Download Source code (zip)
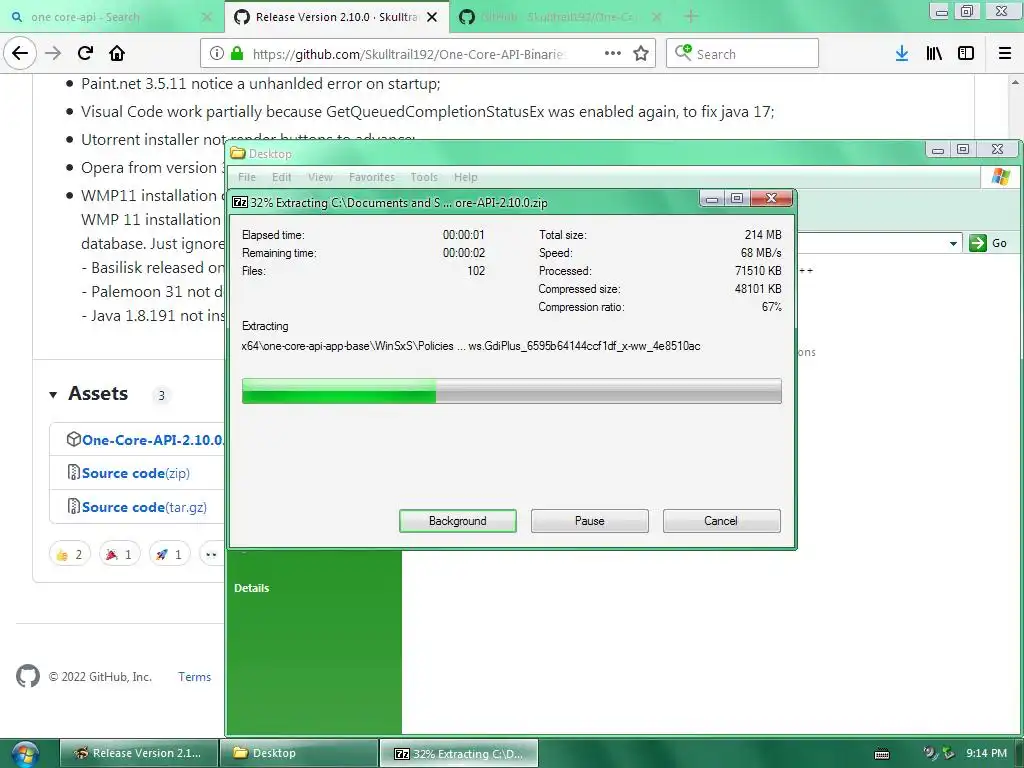The image size is (1024, 768). tap(136, 473)
